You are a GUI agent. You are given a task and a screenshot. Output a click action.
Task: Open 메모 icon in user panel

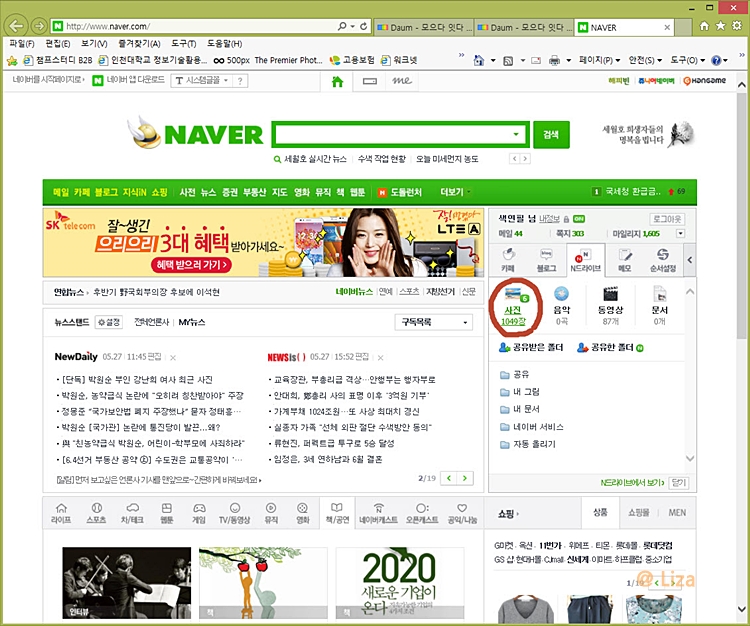[625, 260]
